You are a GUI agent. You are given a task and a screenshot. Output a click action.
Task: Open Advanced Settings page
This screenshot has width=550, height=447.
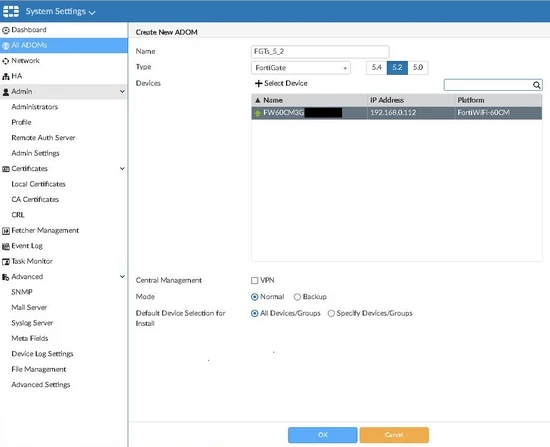[41, 385]
